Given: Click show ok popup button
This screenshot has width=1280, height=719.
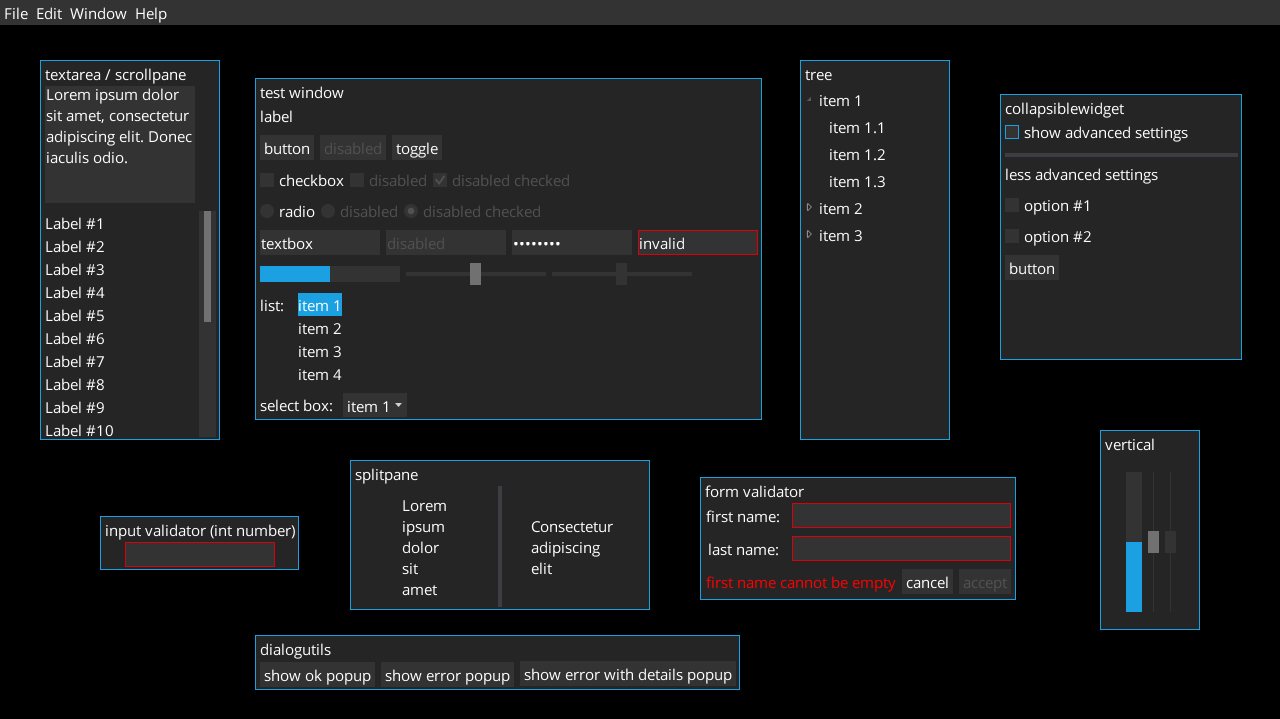Looking at the screenshot, I should 317,675.
